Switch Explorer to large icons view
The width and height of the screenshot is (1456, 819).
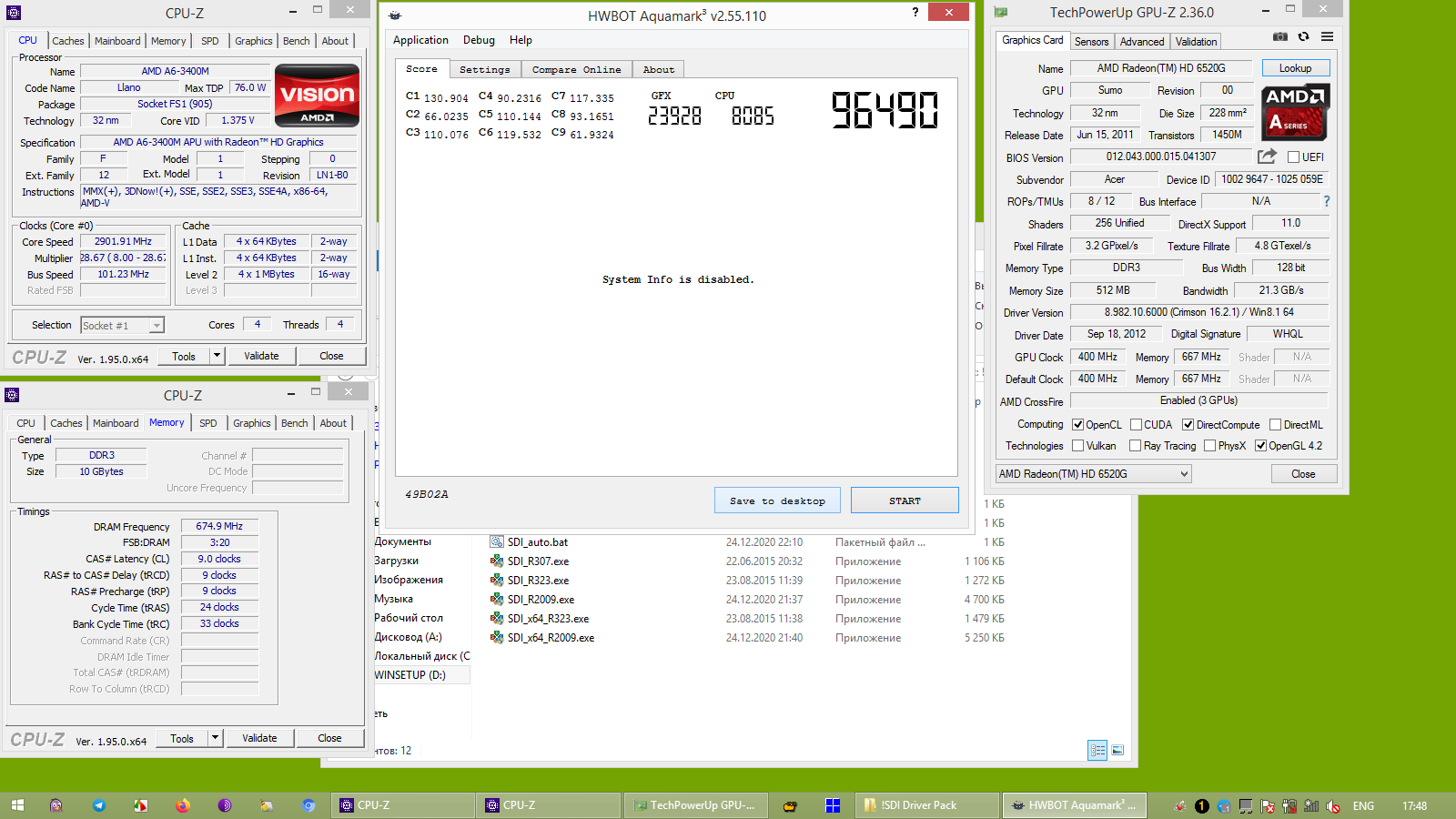point(1117,750)
